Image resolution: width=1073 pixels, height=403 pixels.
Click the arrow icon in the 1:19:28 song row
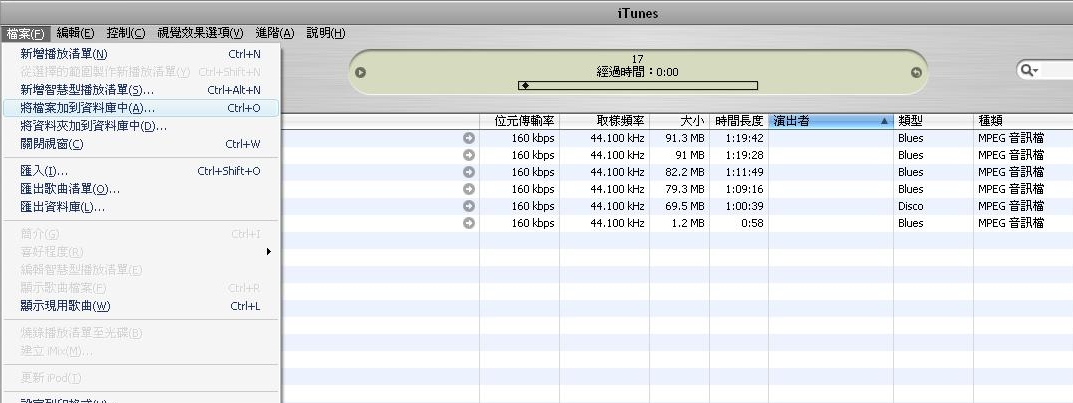coord(469,155)
